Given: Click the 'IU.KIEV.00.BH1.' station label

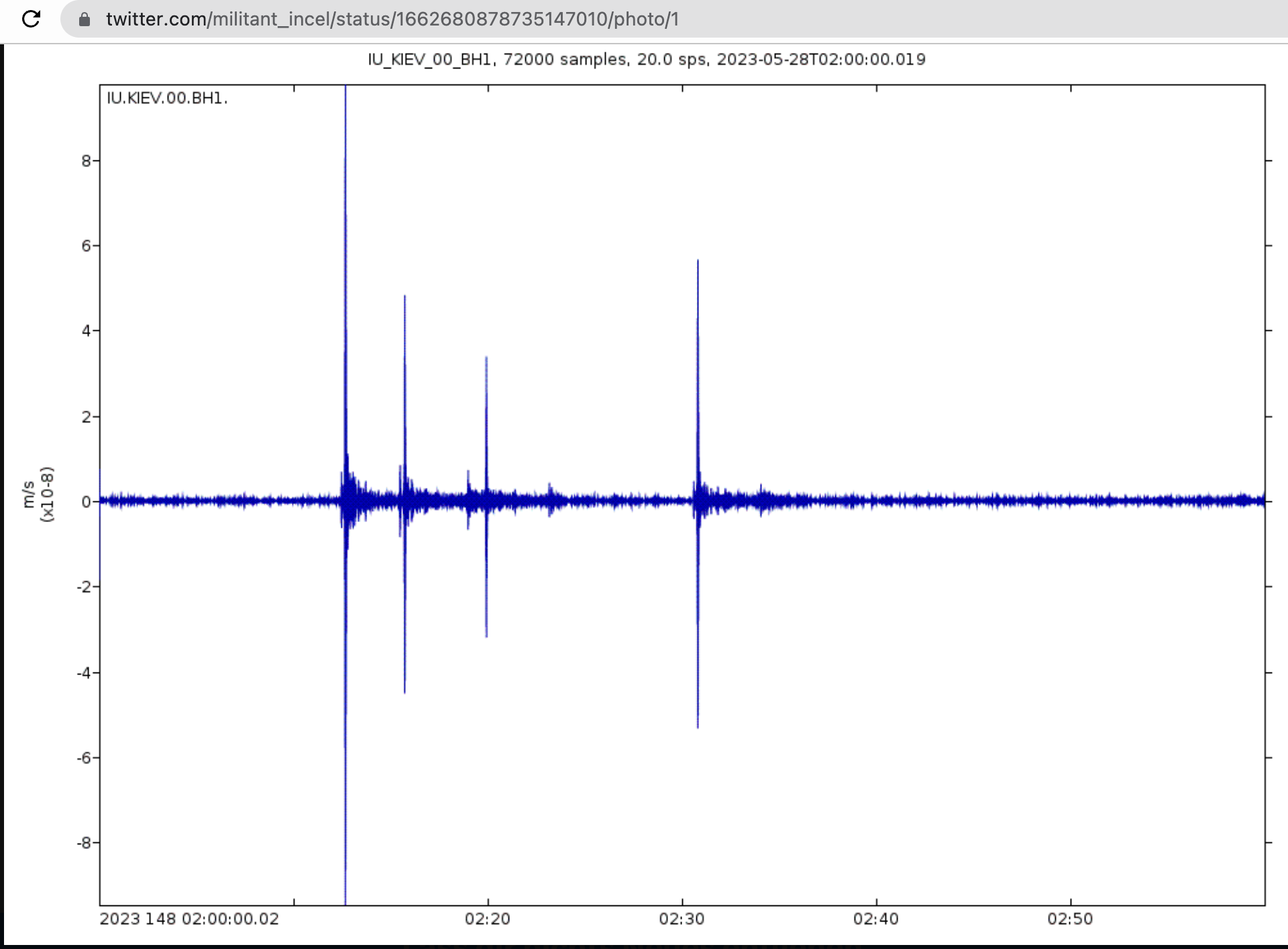Looking at the screenshot, I should [x=167, y=98].
